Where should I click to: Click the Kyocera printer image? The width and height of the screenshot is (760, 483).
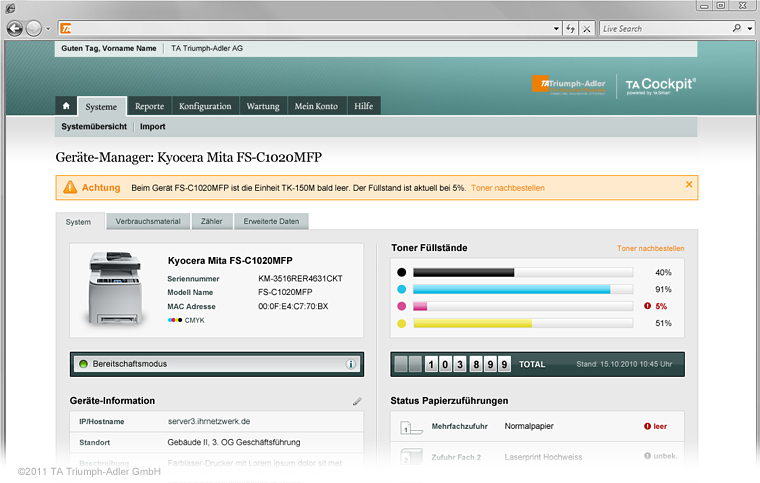click(x=116, y=288)
